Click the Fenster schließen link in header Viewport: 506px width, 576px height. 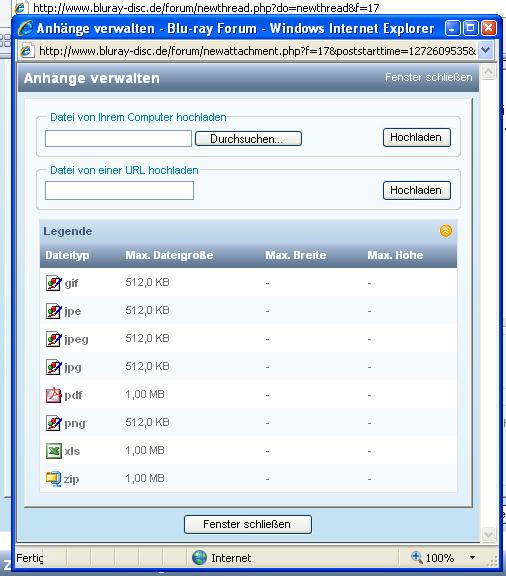(428, 78)
